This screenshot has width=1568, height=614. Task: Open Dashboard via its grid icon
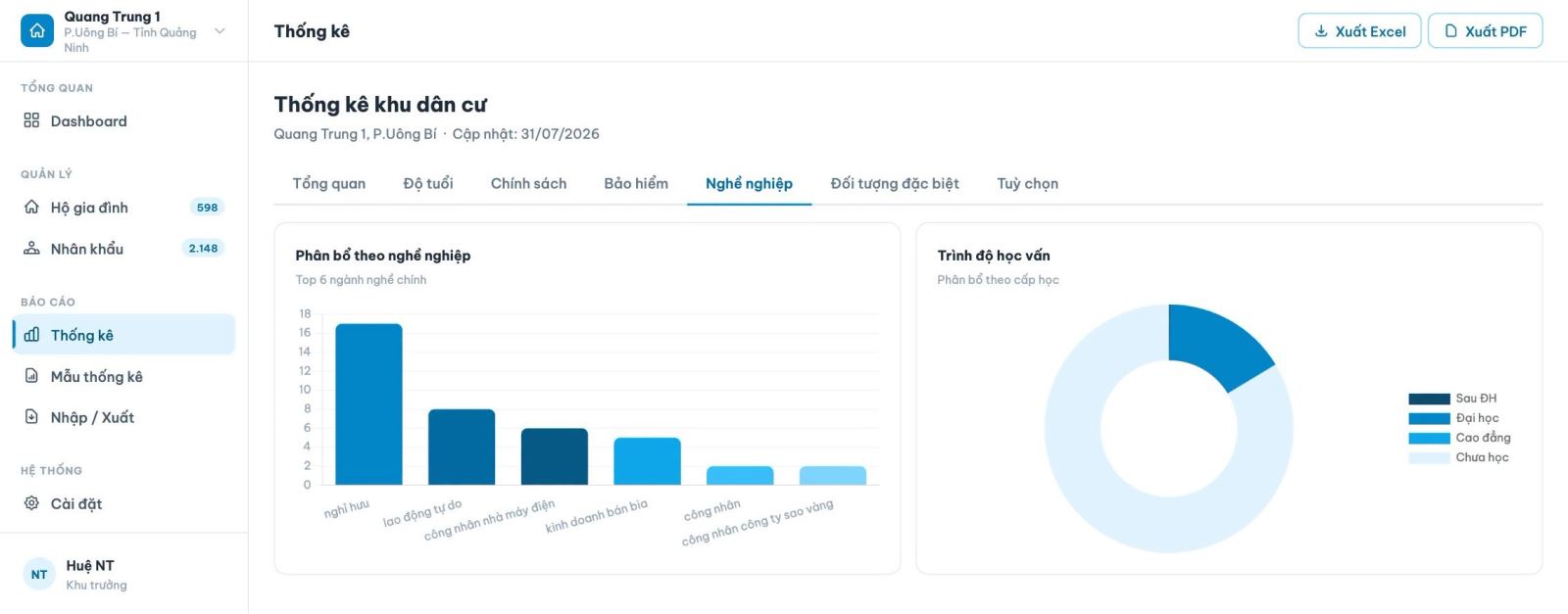(31, 120)
